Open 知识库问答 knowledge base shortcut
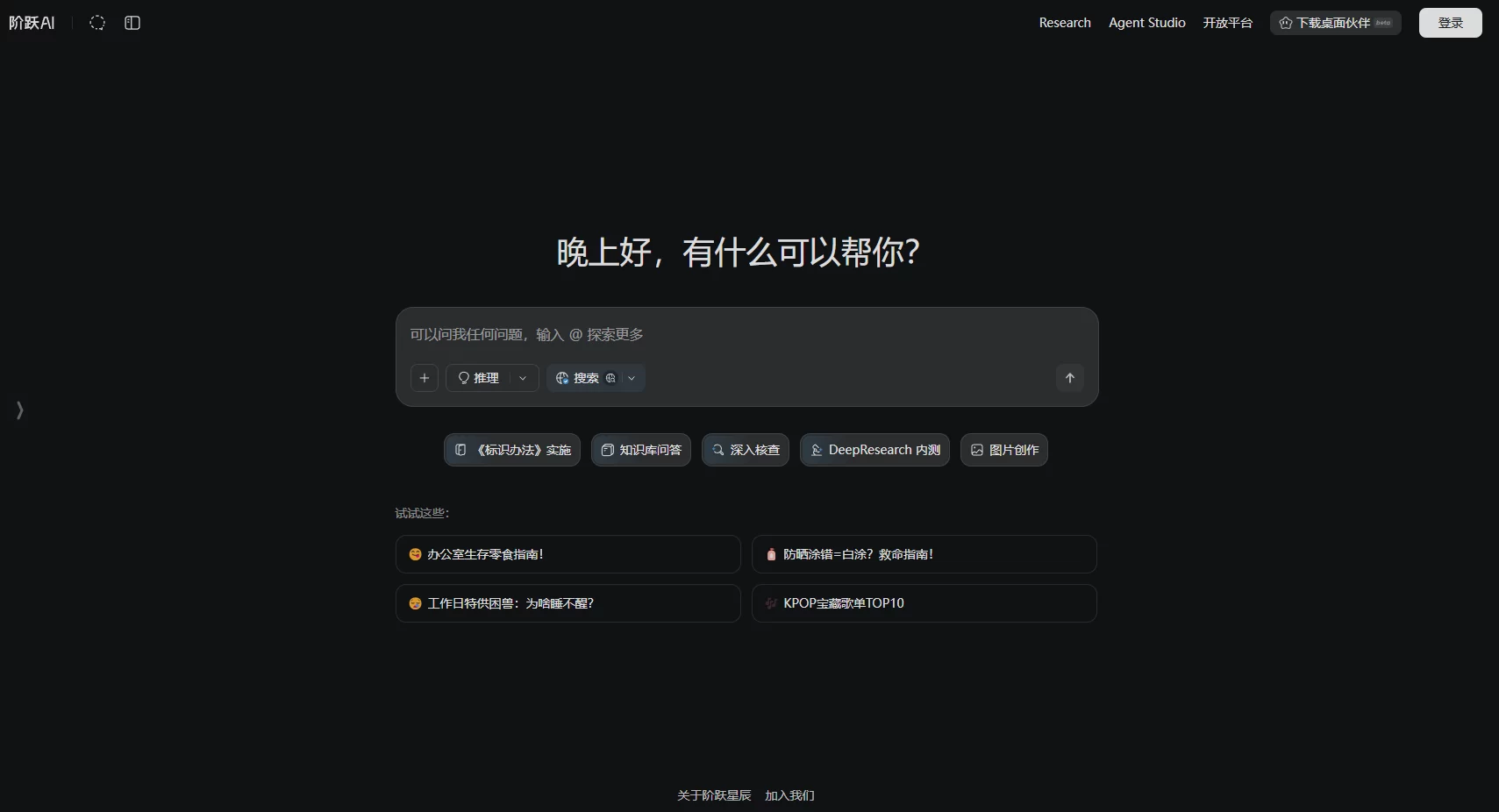1499x812 pixels. click(640, 450)
